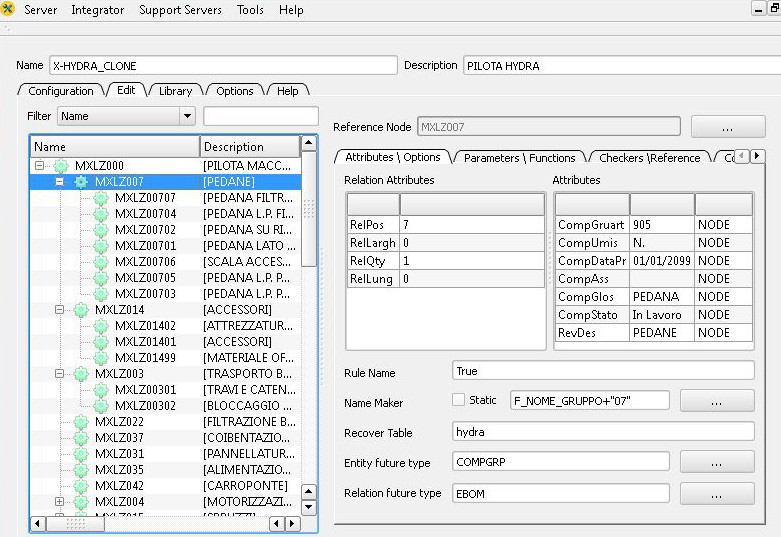Click the Rule Name input field

(603, 371)
